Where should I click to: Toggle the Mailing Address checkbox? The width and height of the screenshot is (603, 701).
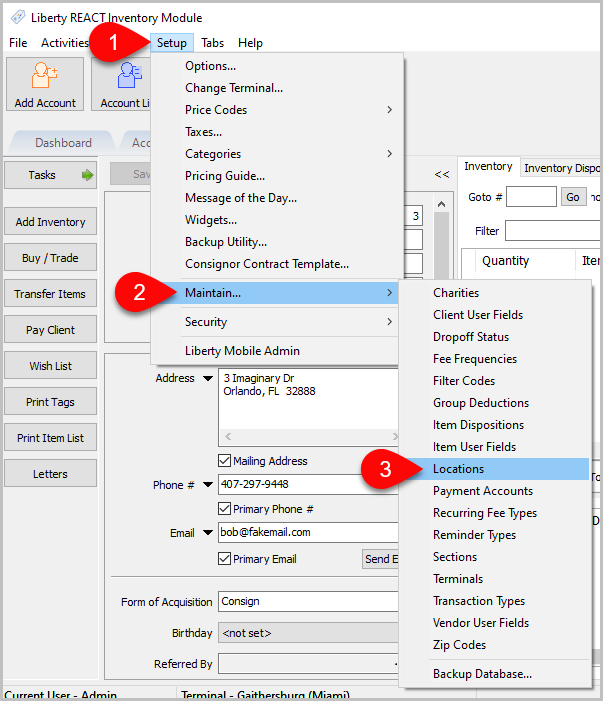(x=224, y=460)
